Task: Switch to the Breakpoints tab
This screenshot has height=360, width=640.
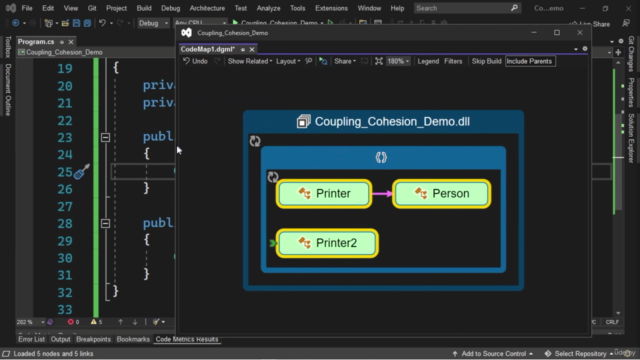Action: [x=93, y=339]
